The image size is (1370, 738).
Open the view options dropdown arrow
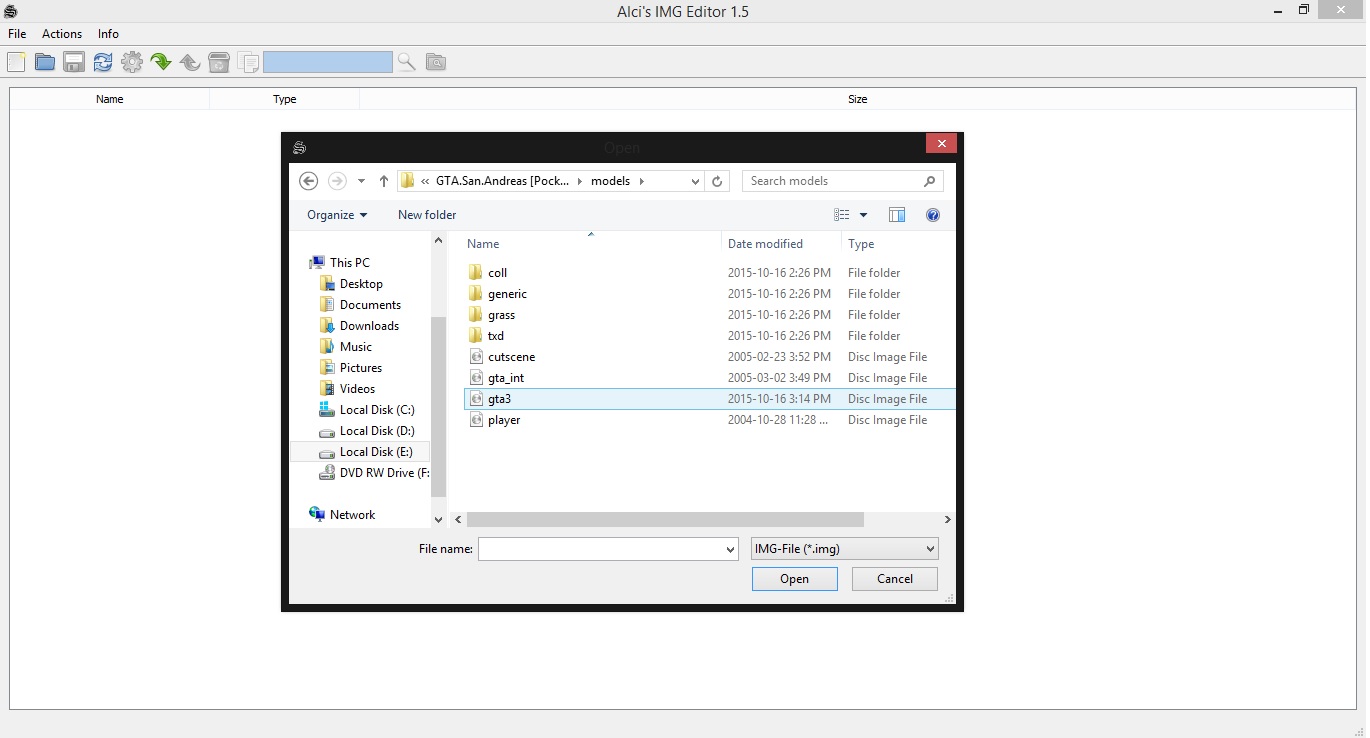[x=863, y=215]
